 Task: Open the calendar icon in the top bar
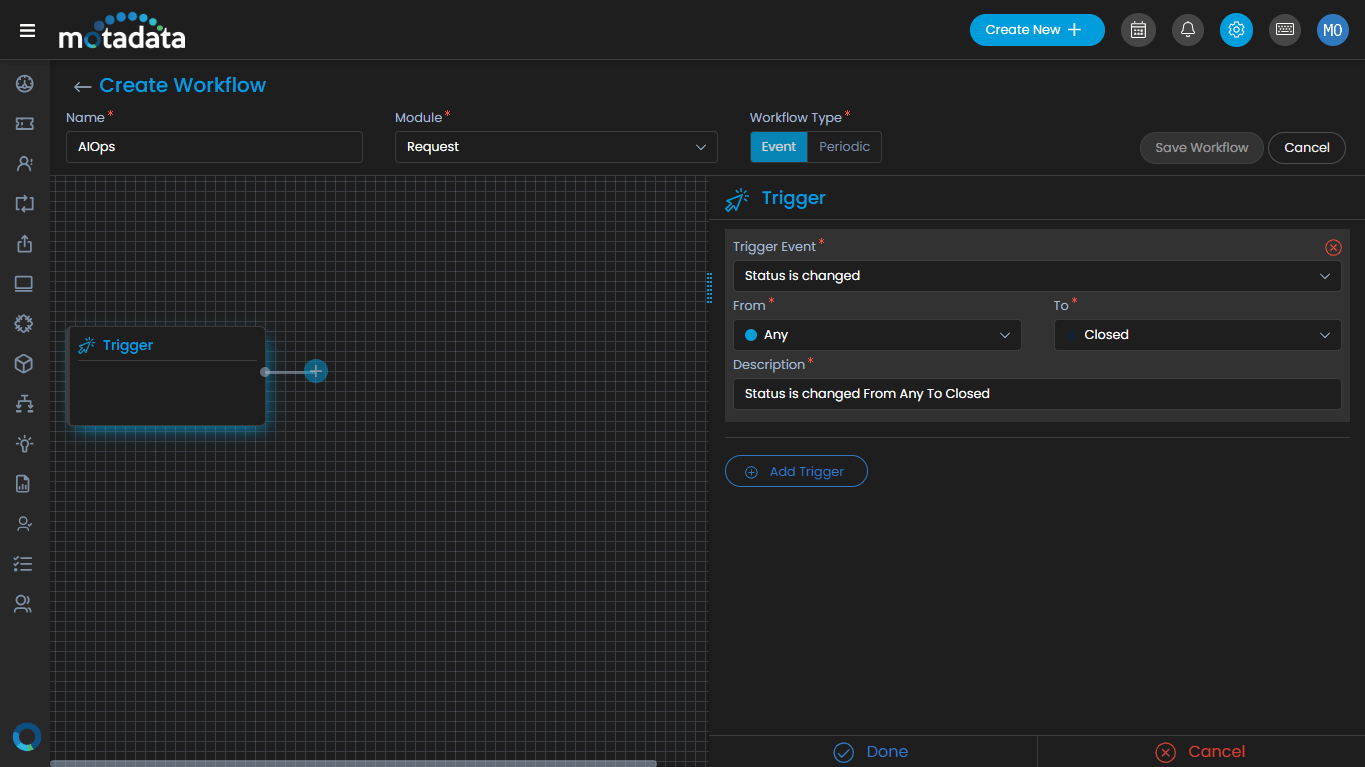click(1138, 30)
